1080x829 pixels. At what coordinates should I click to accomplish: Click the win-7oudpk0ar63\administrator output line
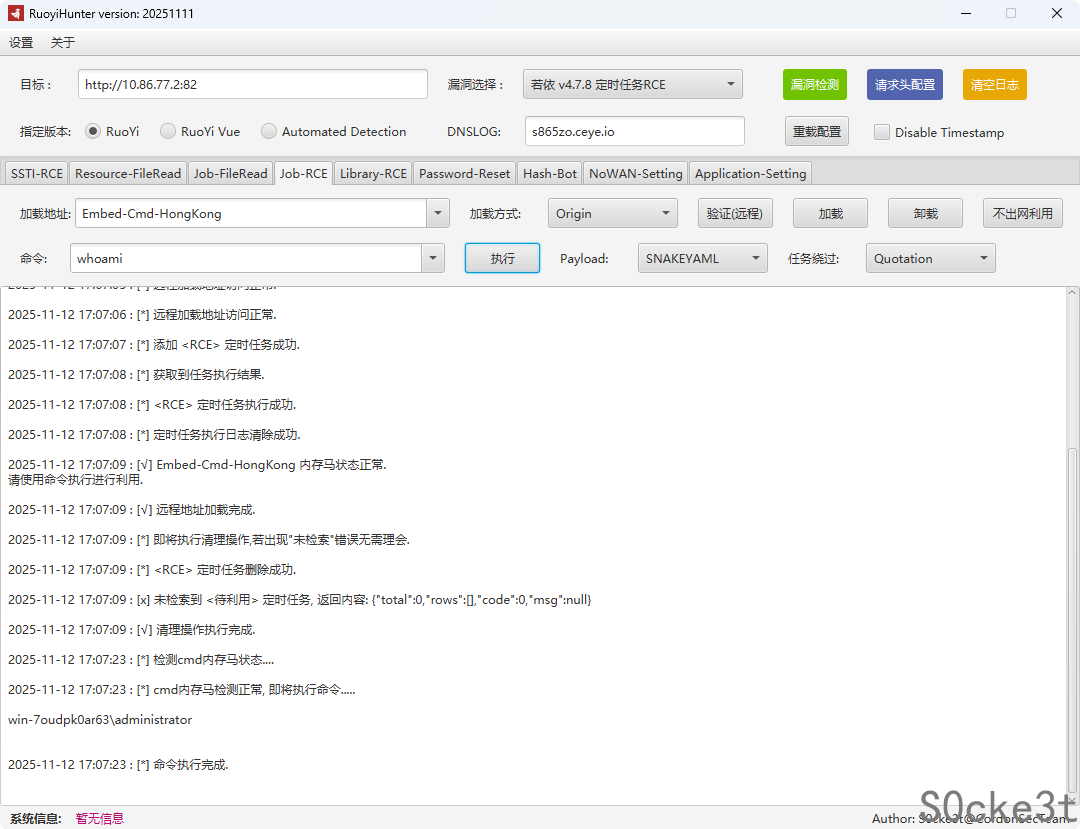point(100,720)
